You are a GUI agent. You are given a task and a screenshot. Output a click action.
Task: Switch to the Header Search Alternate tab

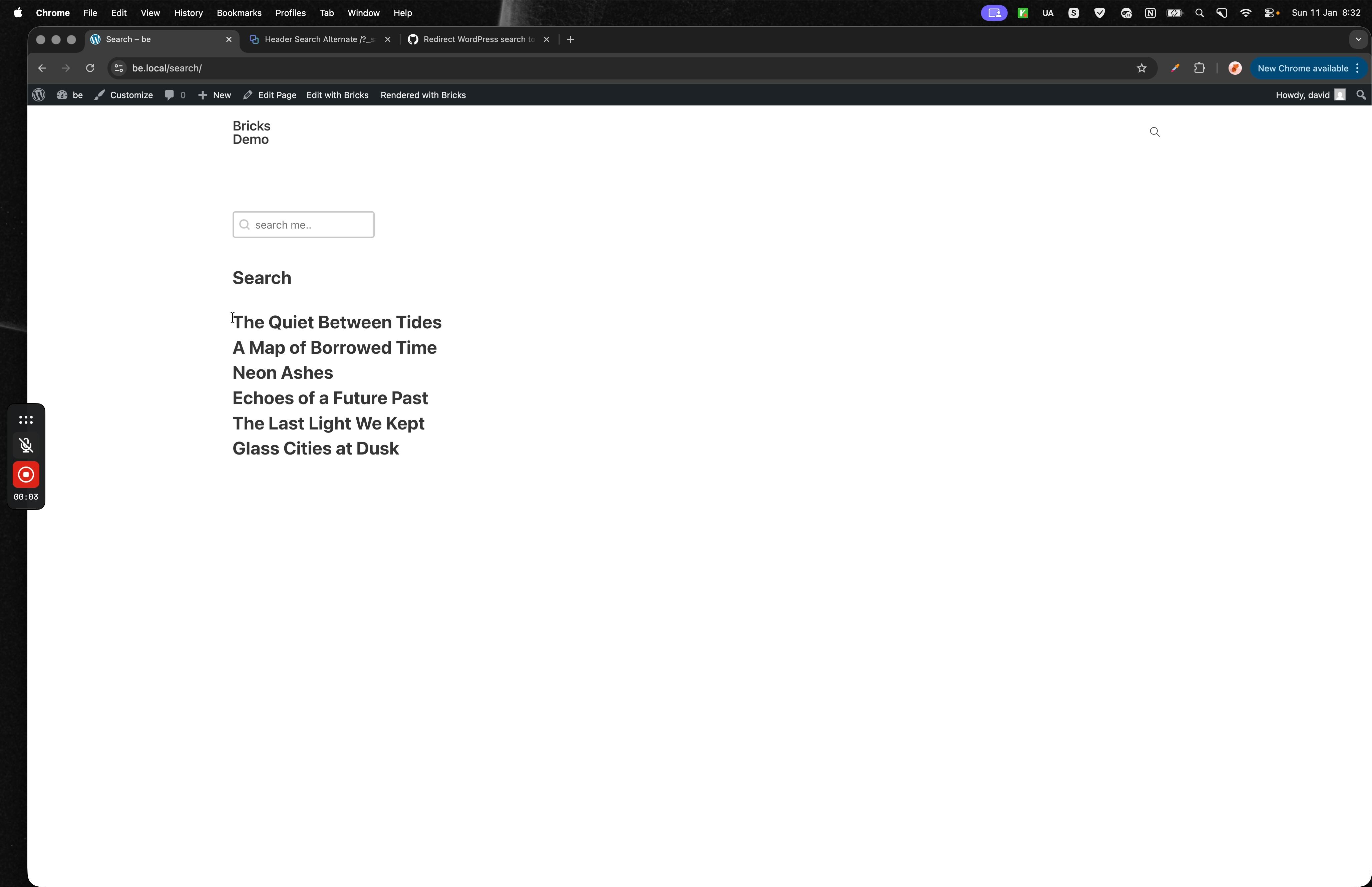(x=319, y=39)
